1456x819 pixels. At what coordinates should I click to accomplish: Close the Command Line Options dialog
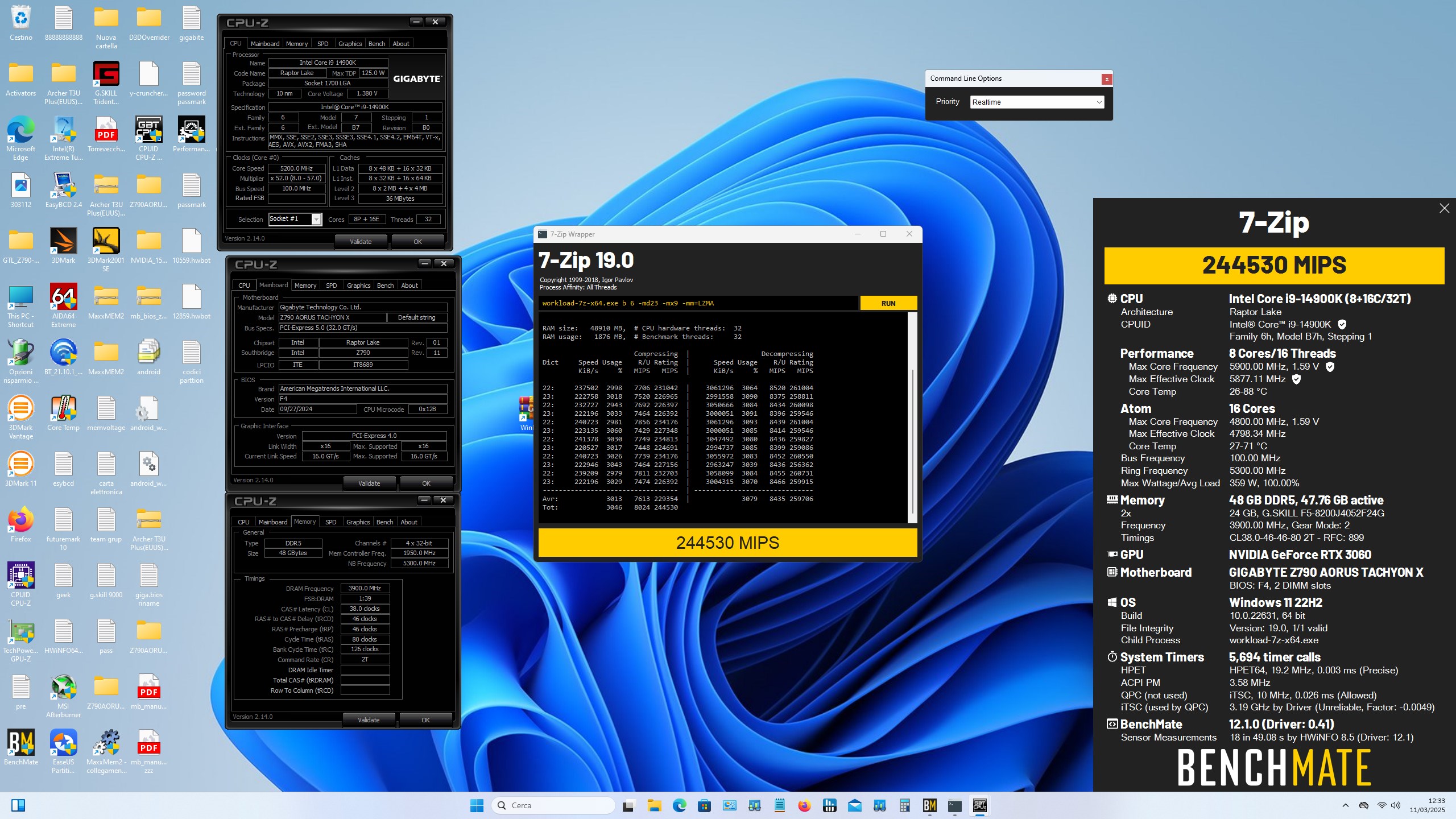[1106, 79]
